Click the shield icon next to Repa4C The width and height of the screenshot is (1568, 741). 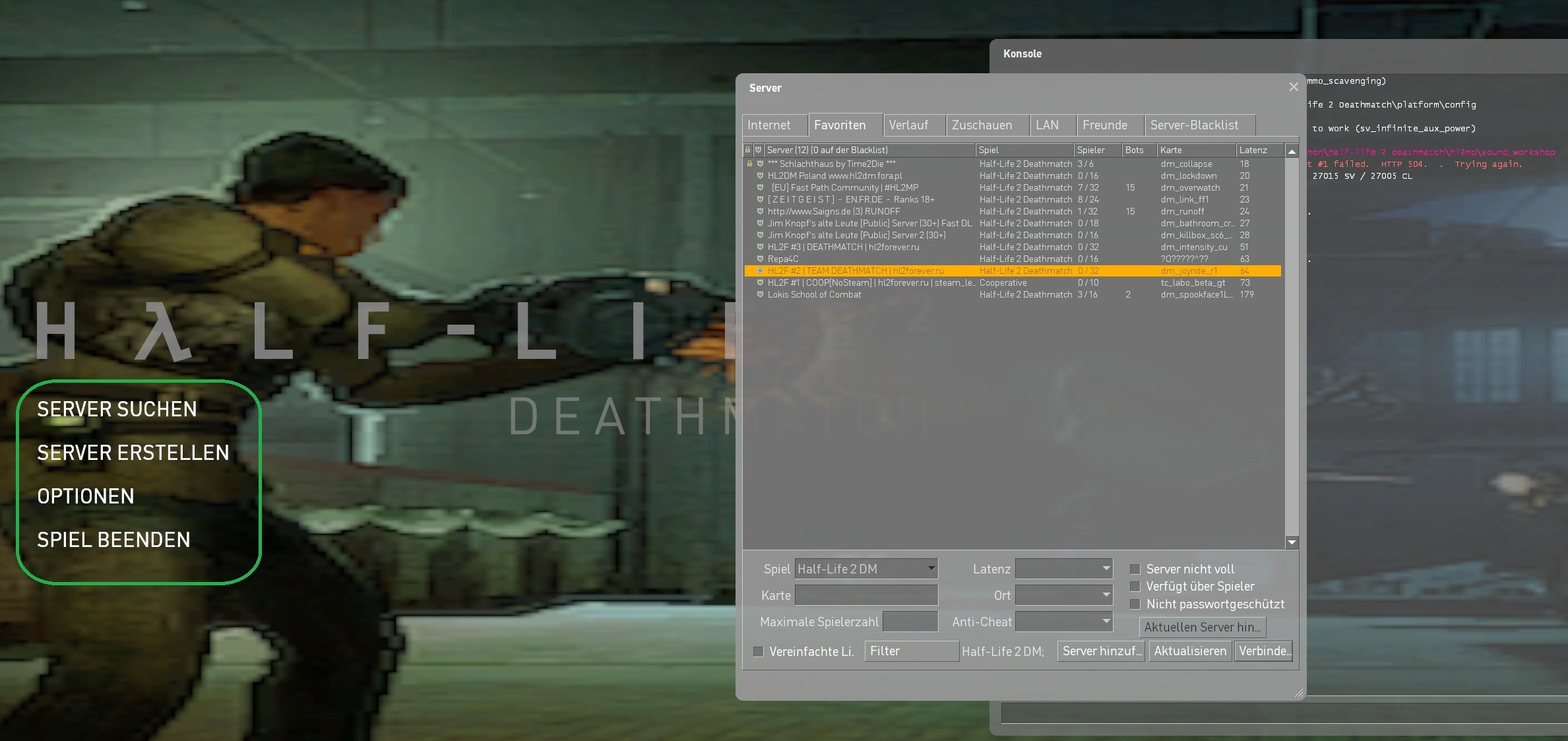click(760, 259)
